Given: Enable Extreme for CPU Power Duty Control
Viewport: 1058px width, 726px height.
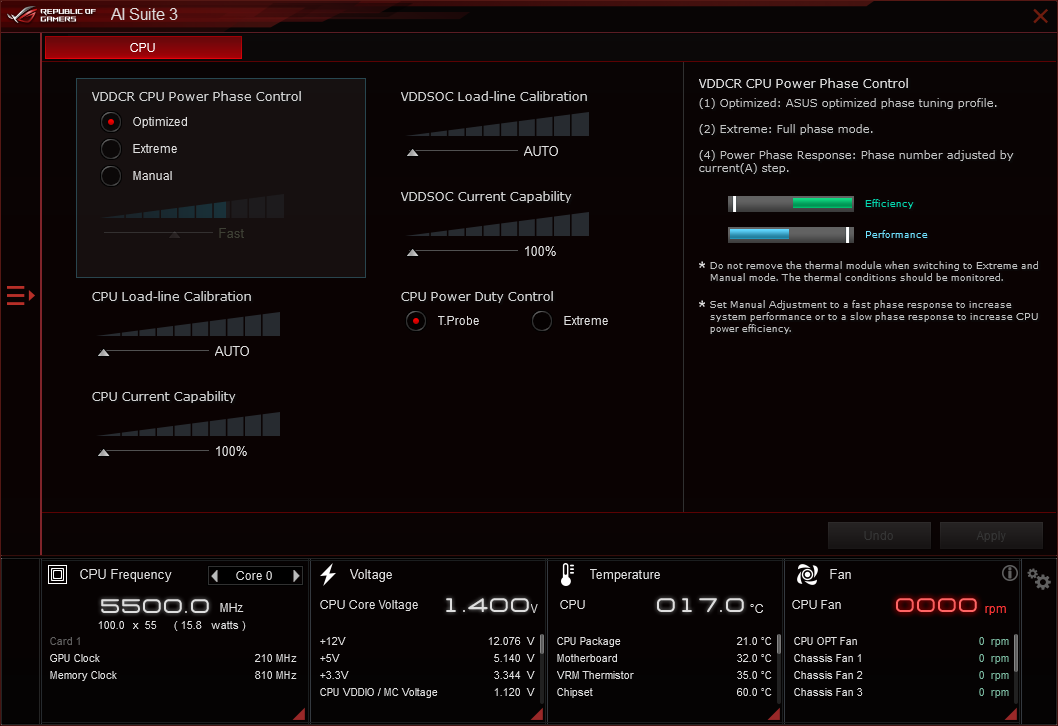Looking at the screenshot, I should click(541, 321).
